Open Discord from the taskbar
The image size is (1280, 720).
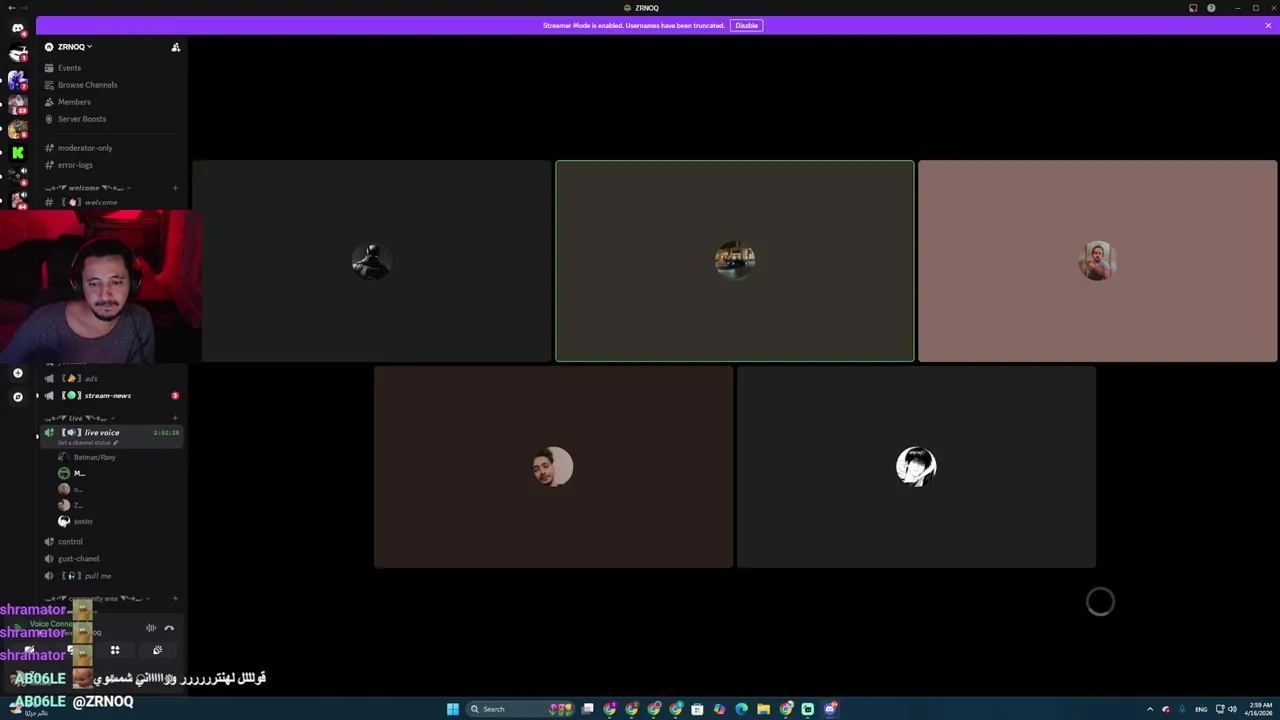point(830,709)
